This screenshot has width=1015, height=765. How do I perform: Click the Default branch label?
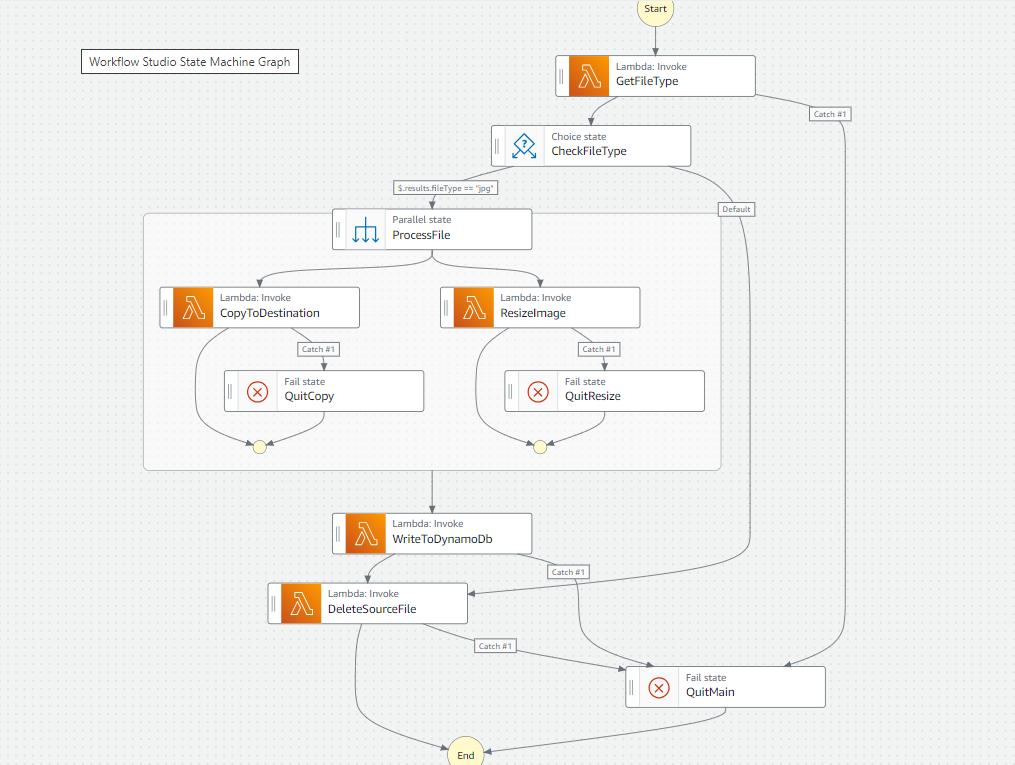tap(736, 209)
